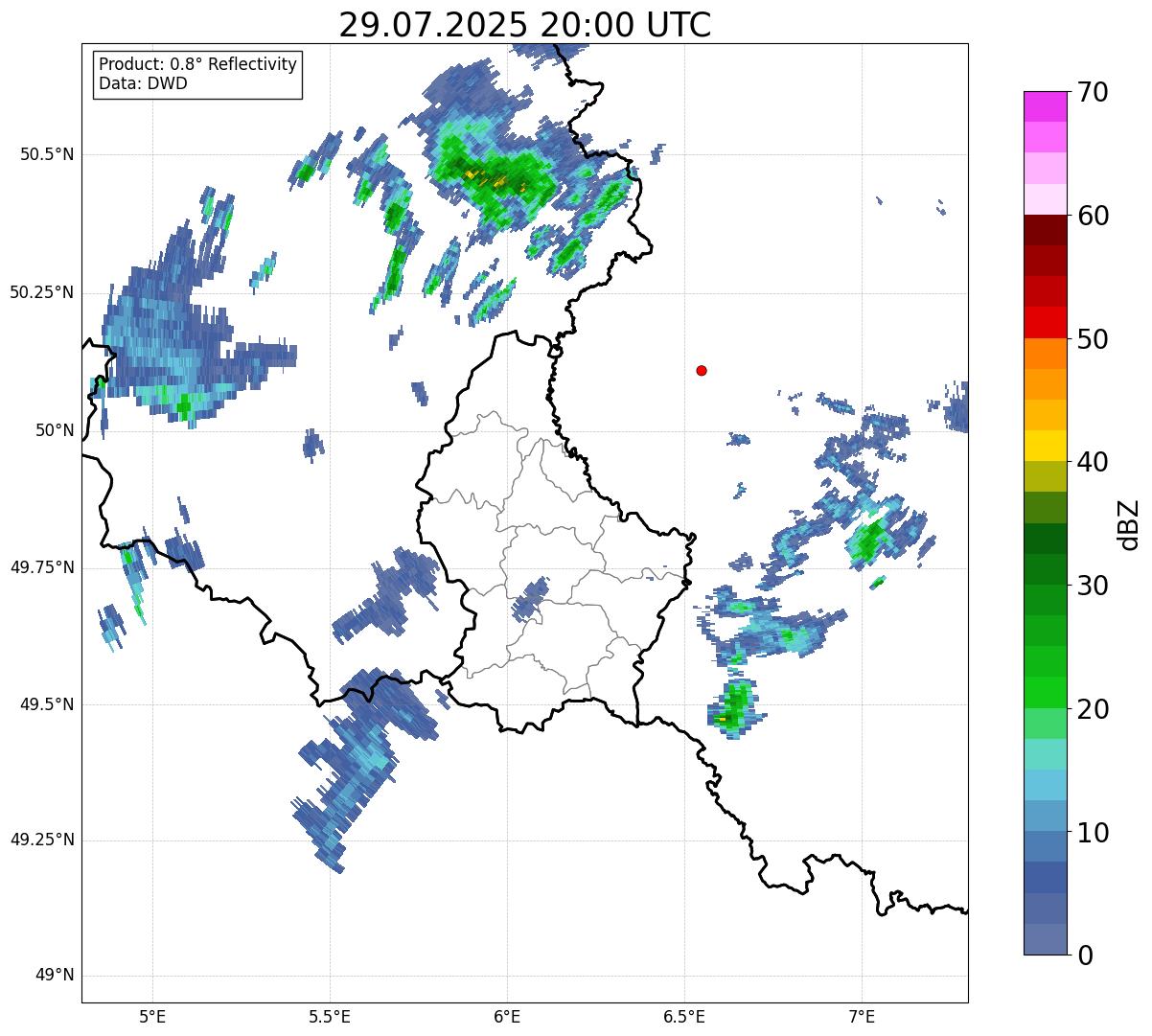The height and width of the screenshot is (1036, 1152).
Task: Click the '5°E' longitude tick label
Action: tap(153, 1018)
